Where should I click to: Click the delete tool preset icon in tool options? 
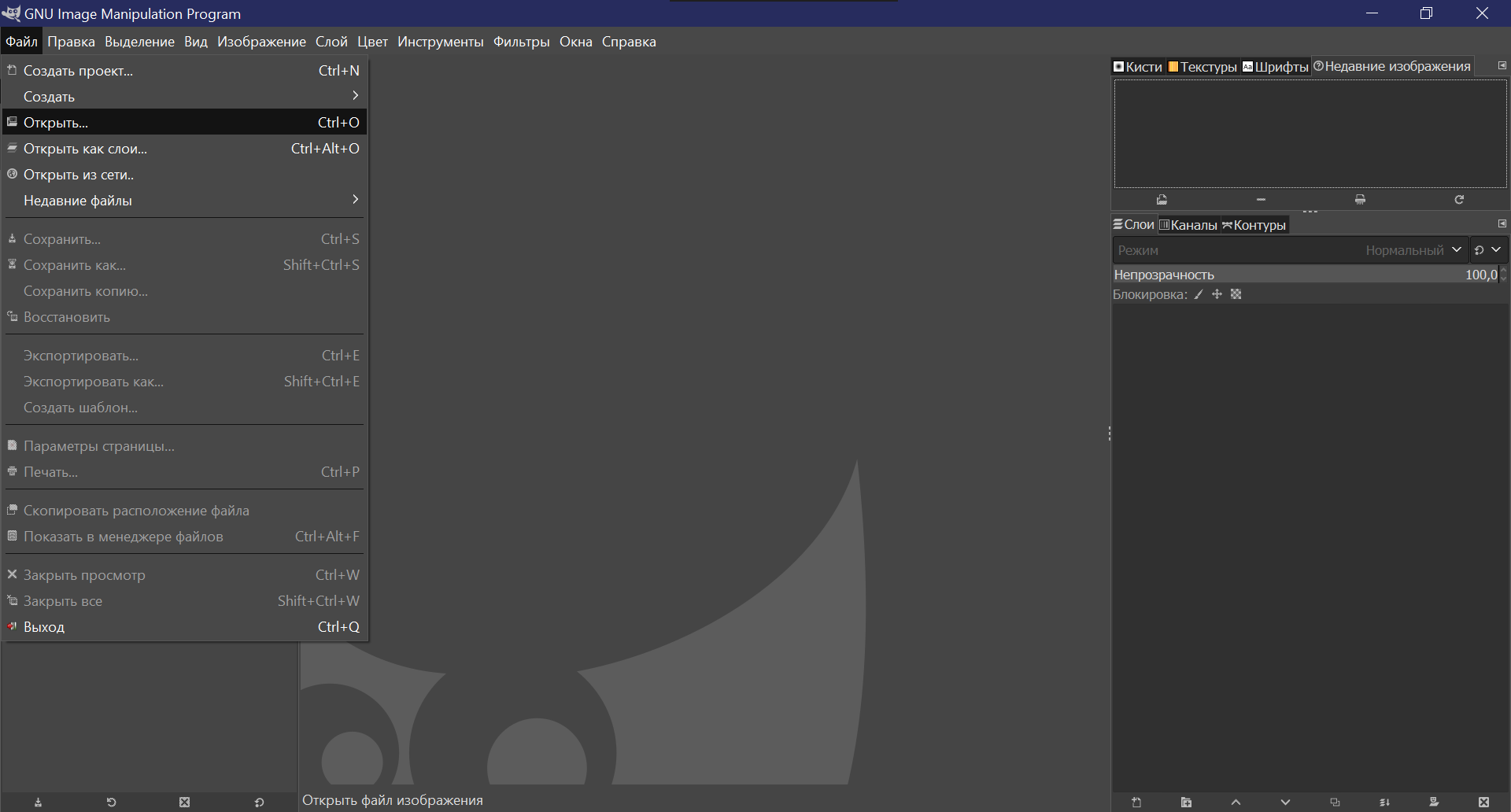[184, 803]
